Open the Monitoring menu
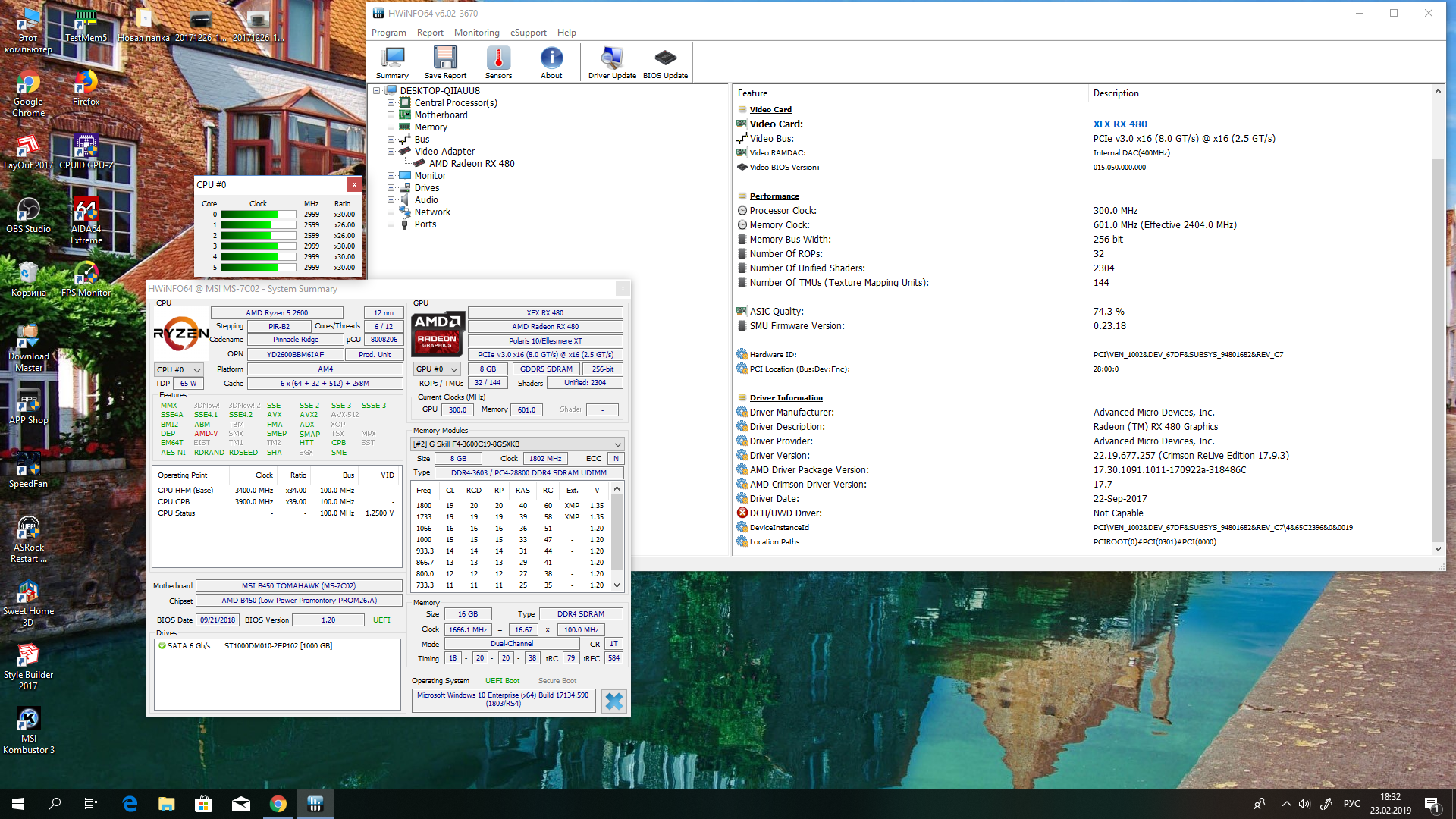This screenshot has width=1456, height=819. (x=476, y=33)
